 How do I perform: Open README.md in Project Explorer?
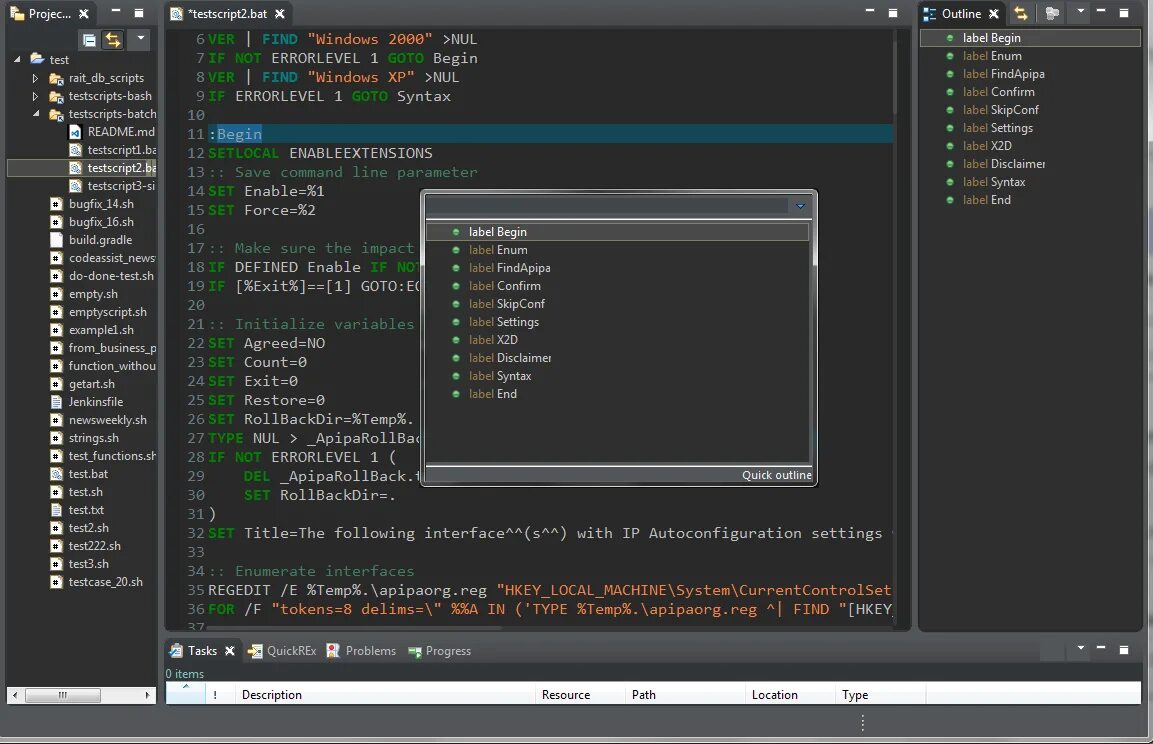pyautogui.click(x=121, y=132)
